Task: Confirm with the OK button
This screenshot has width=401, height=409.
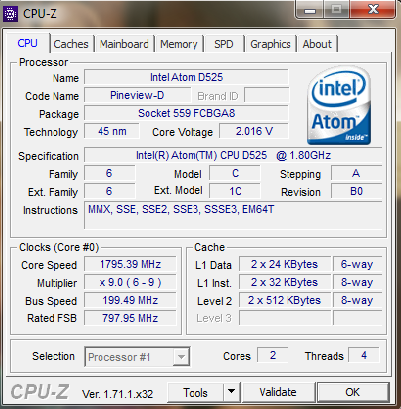Action: (353, 392)
